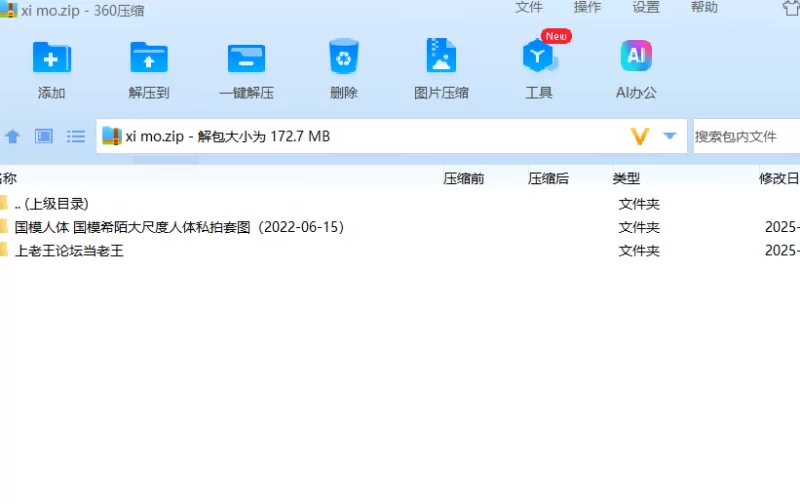
Task: Open the 文件 (File) menu
Action: pyautogui.click(x=529, y=8)
